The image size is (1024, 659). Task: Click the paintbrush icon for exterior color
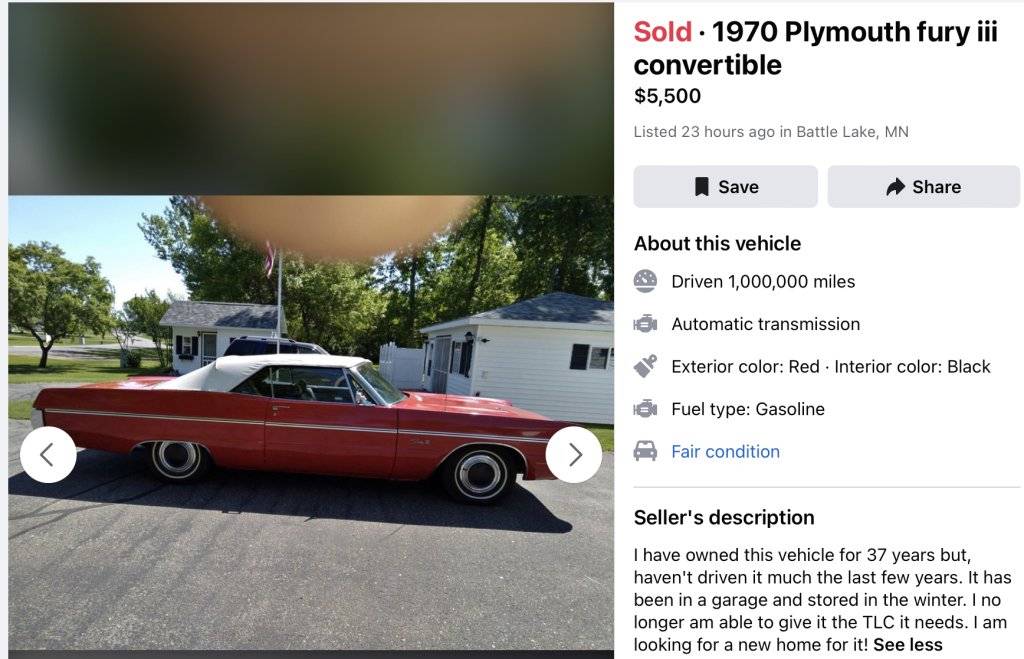(646, 366)
